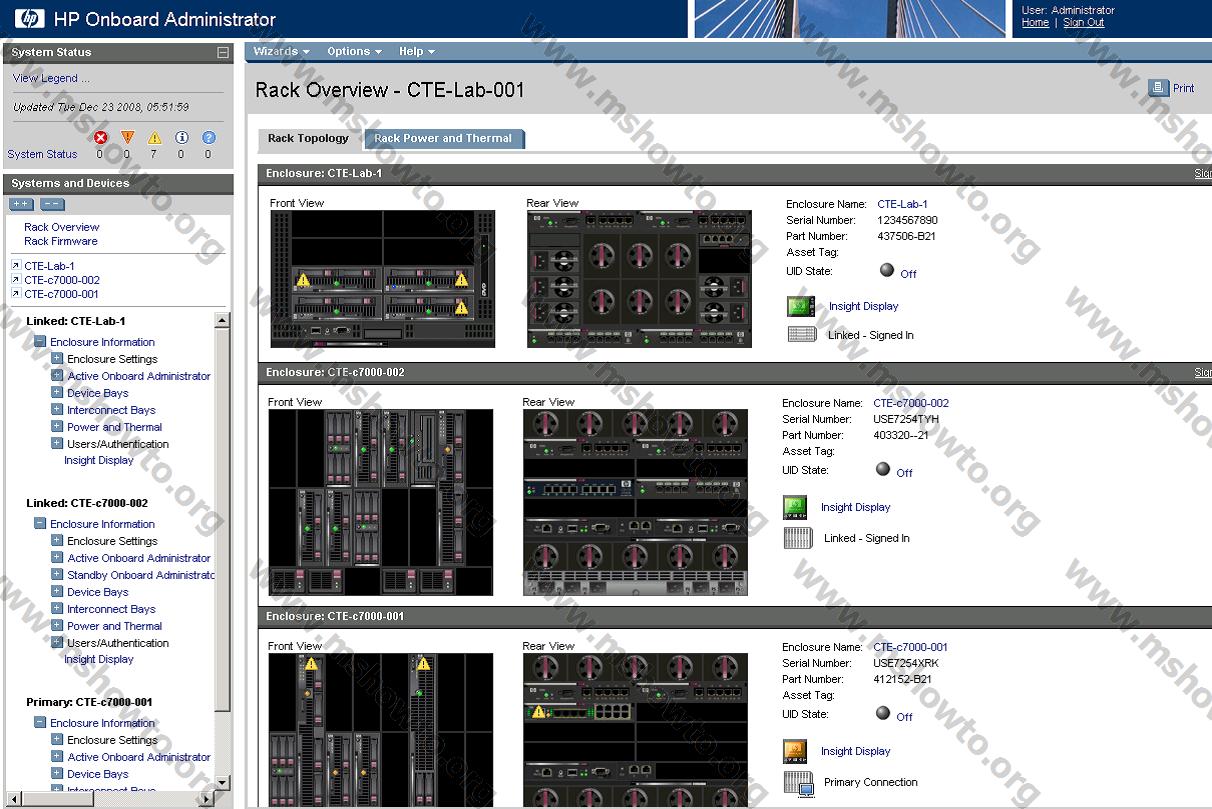Screen dimensions: 1212x809
Task: Expand Power and Thermal under Linked: CTE-Lab-1
Action: point(57,427)
